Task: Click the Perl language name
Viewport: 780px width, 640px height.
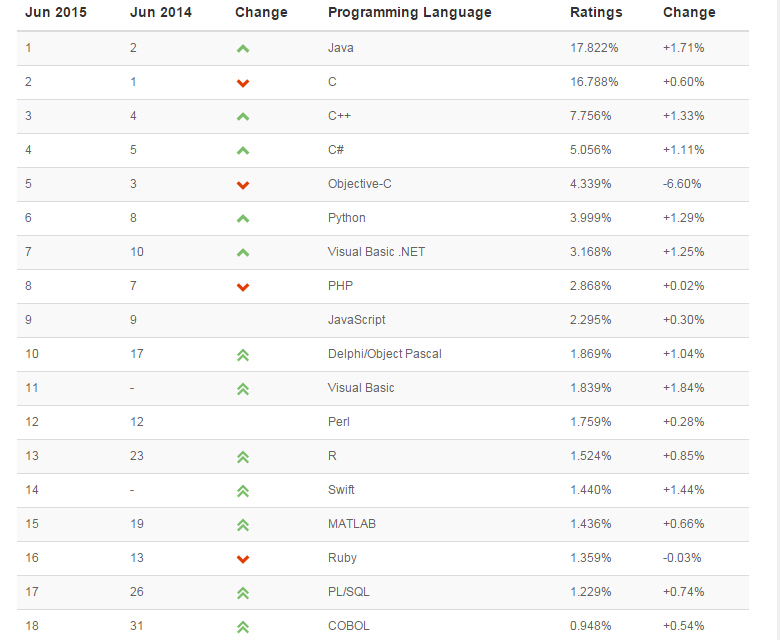Action: pyautogui.click(x=338, y=422)
